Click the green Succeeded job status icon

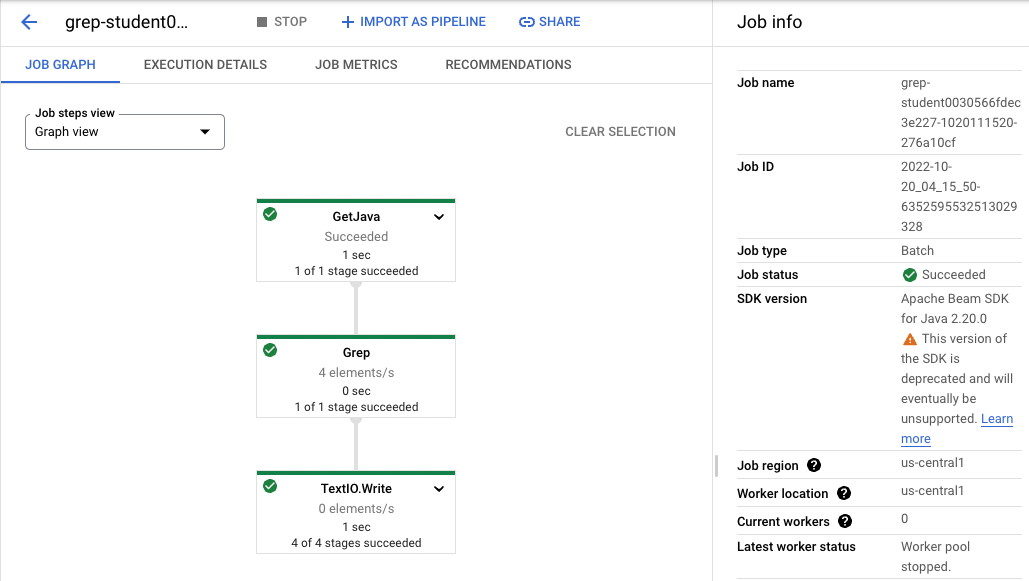[x=910, y=275]
